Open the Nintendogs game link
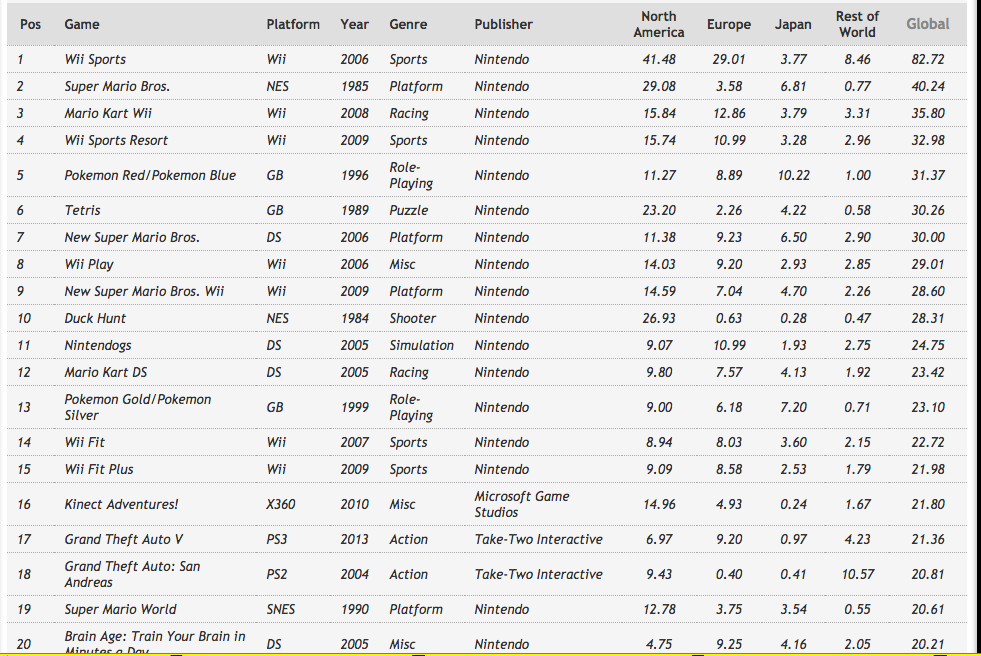The image size is (981, 656). 99,346
